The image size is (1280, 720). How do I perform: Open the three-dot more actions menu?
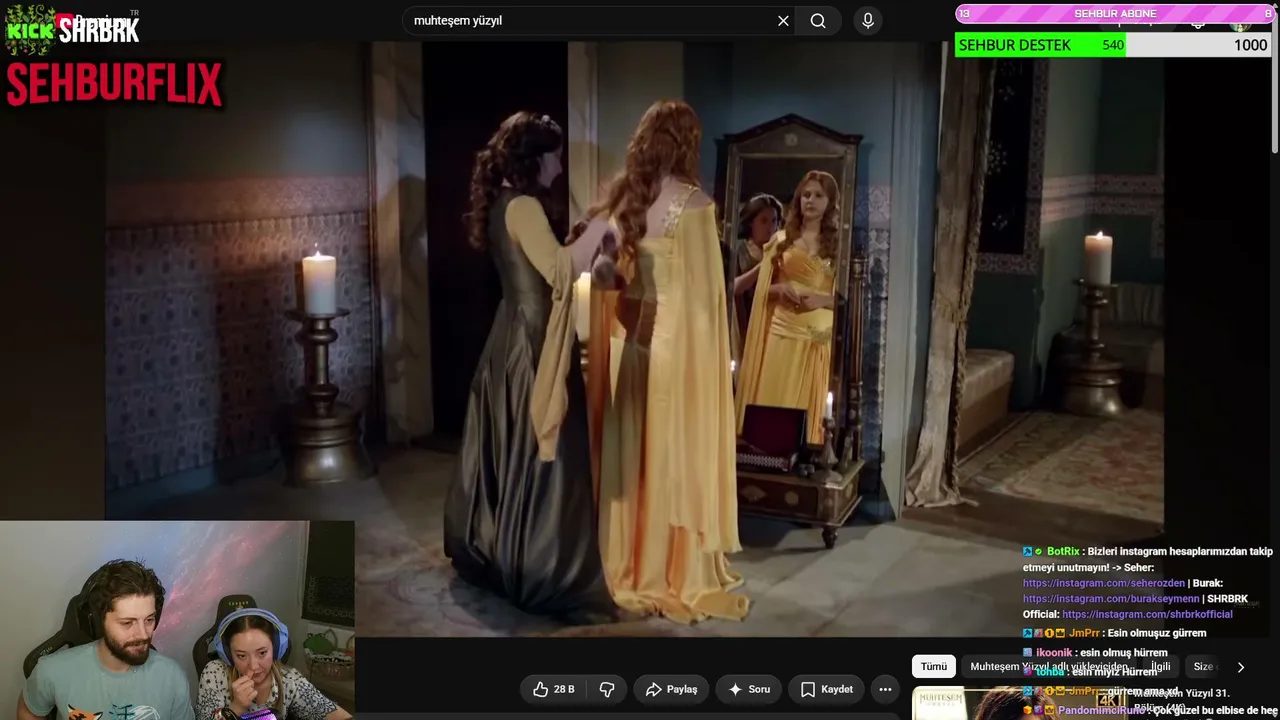tap(885, 689)
